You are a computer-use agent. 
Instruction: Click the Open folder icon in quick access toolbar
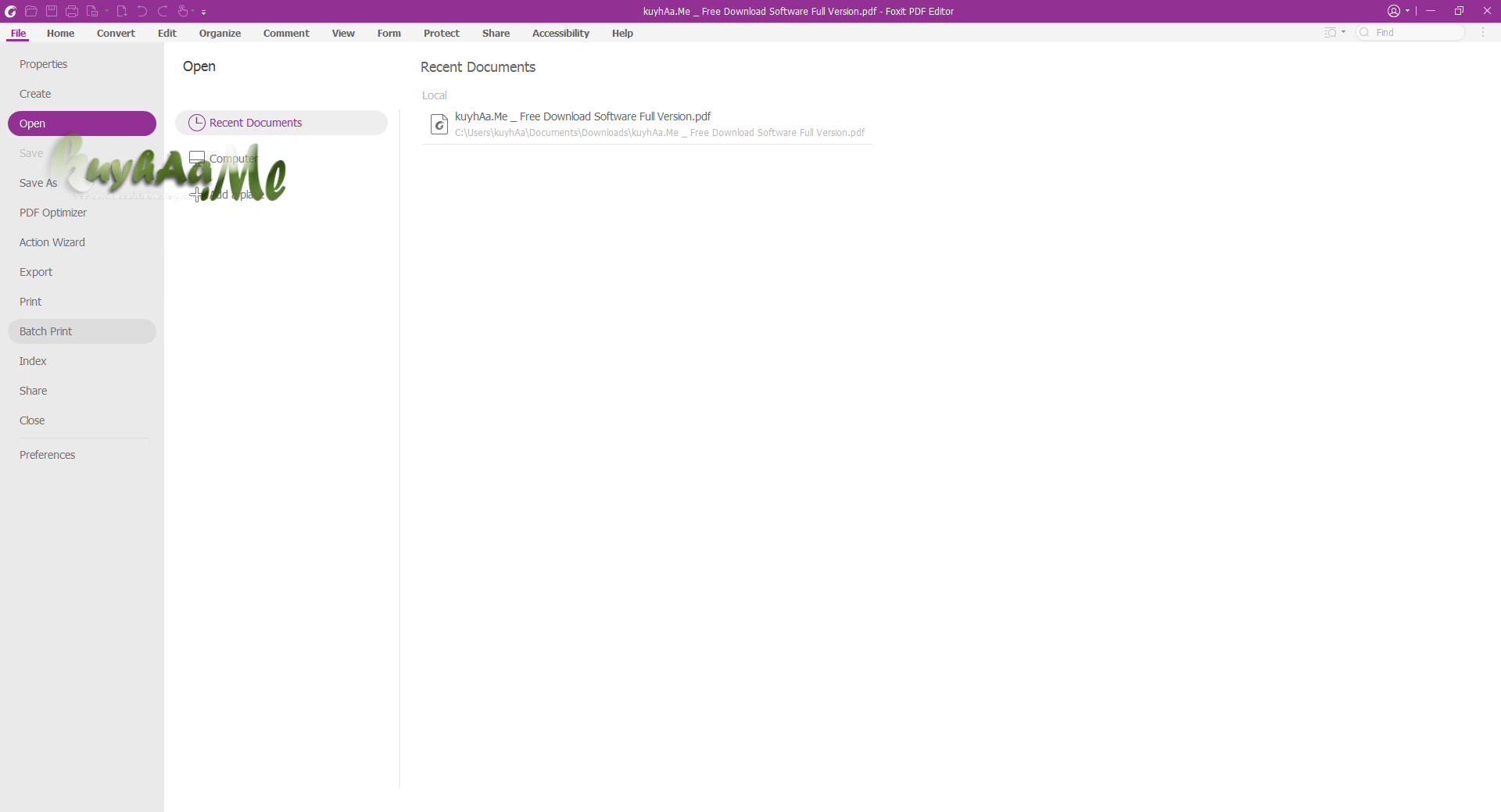(31, 11)
